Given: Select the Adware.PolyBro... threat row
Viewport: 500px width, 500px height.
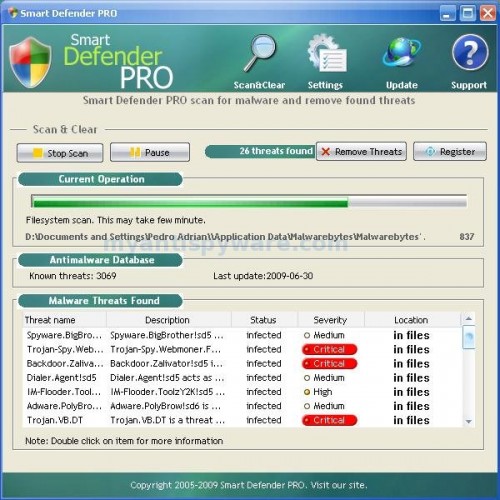Looking at the screenshot, I should [243, 406].
